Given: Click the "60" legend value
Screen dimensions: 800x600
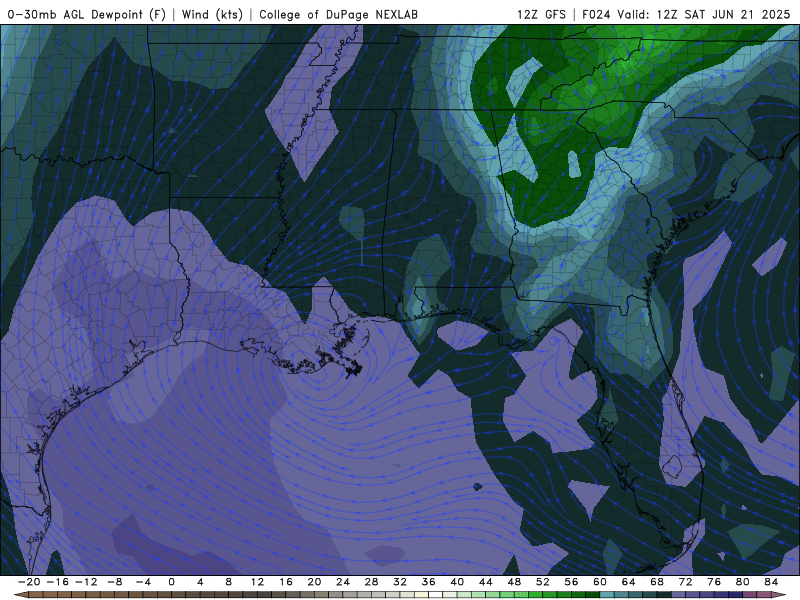Looking at the screenshot, I should (x=599, y=582).
